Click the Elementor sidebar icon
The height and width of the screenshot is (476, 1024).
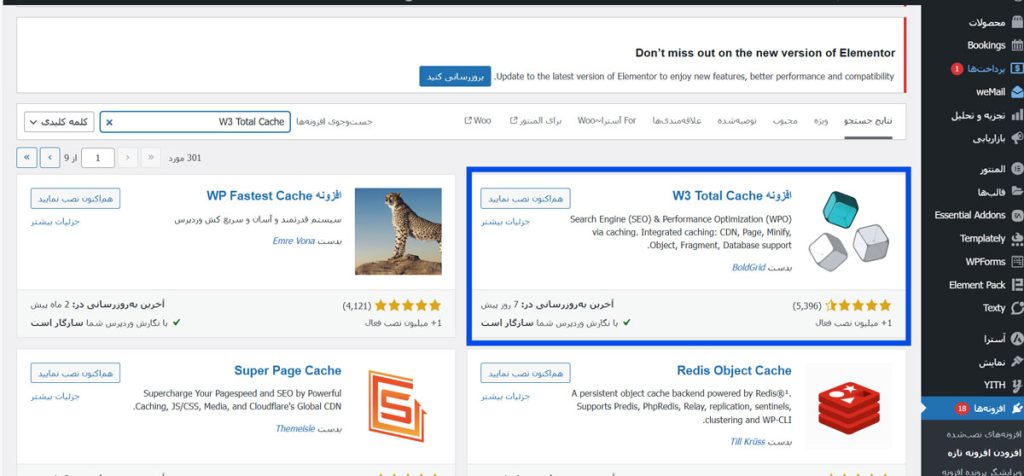click(1017, 169)
